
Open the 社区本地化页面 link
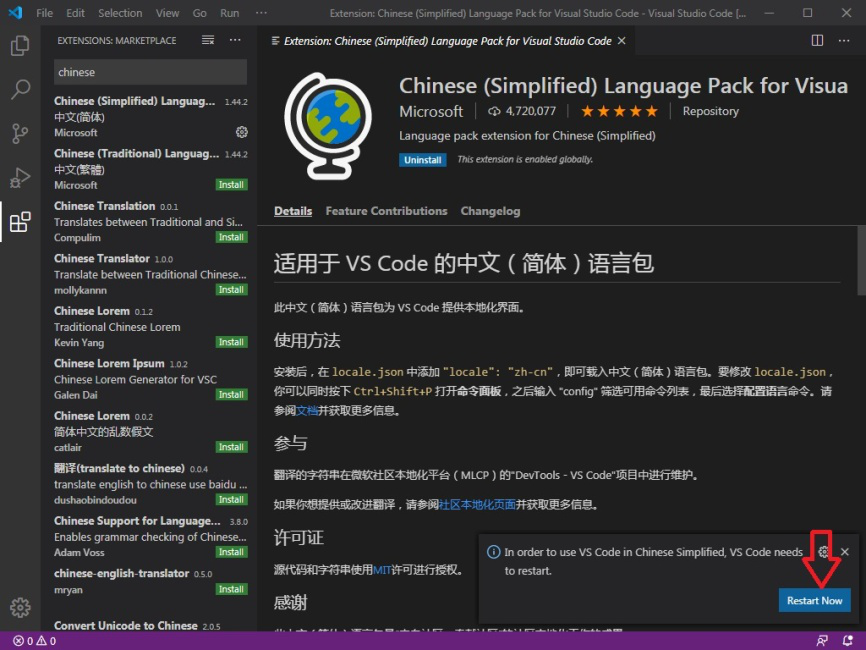[x=477, y=504]
